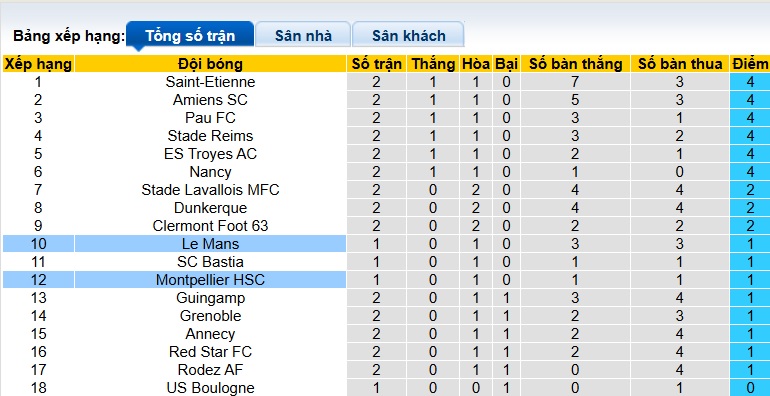
Task: Select the highlighted Le Mans row
Action: [x=385, y=244]
